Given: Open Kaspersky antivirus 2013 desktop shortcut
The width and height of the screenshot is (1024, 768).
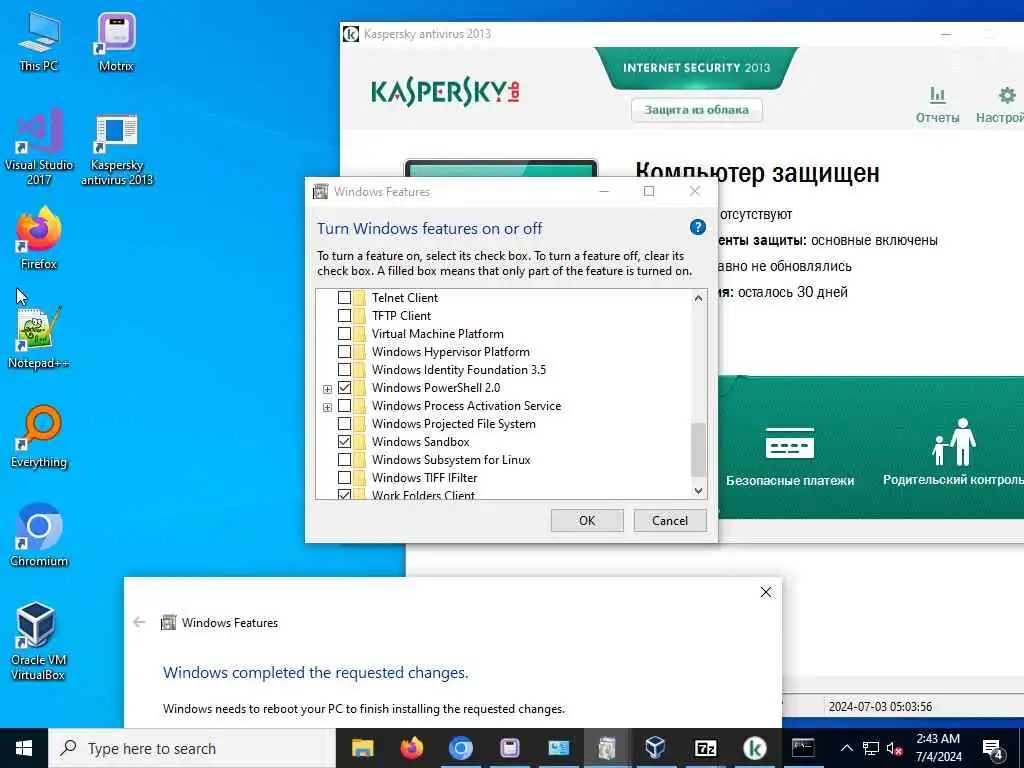Looking at the screenshot, I should [116, 149].
